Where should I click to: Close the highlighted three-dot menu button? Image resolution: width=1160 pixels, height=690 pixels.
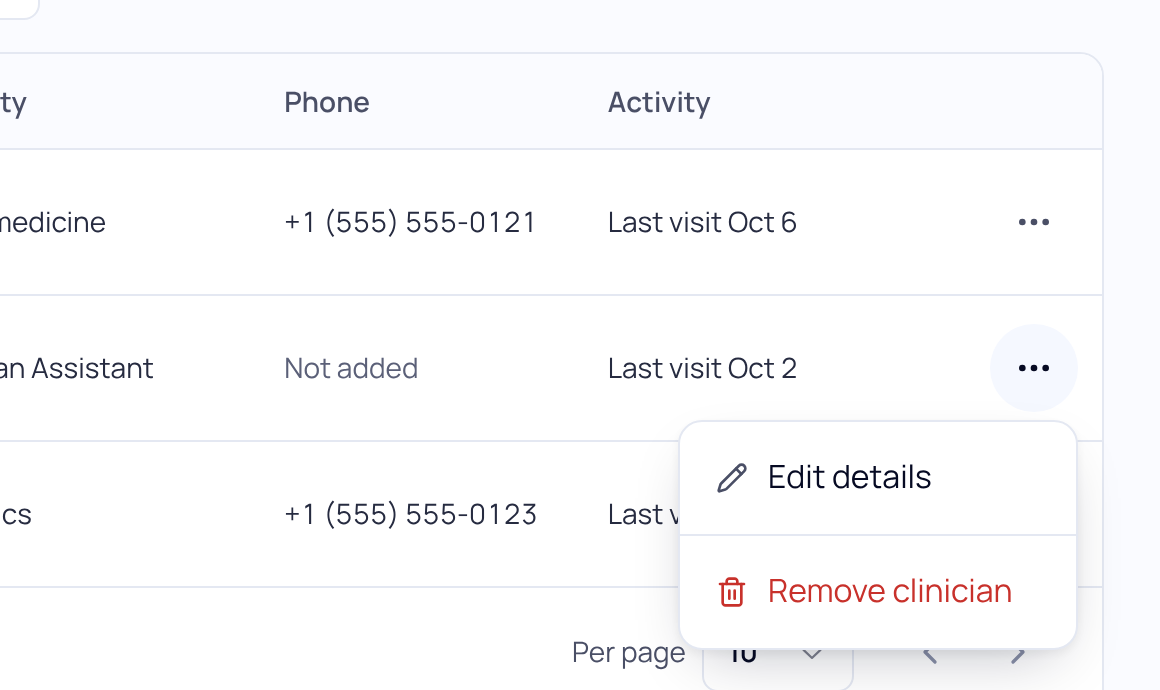click(x=1033, y=368)
